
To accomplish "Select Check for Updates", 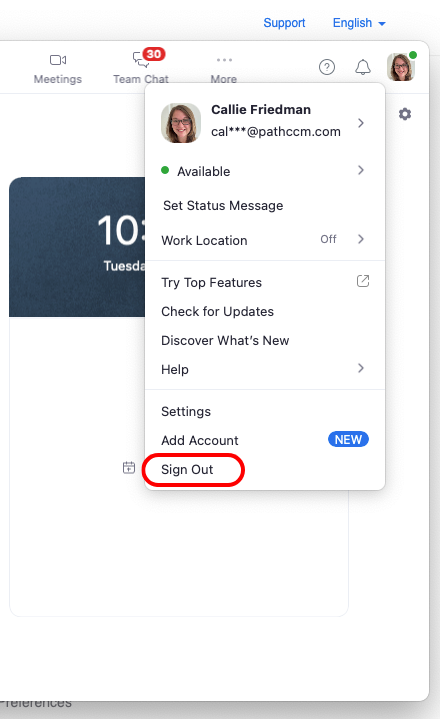I will [x=217, y=311].
